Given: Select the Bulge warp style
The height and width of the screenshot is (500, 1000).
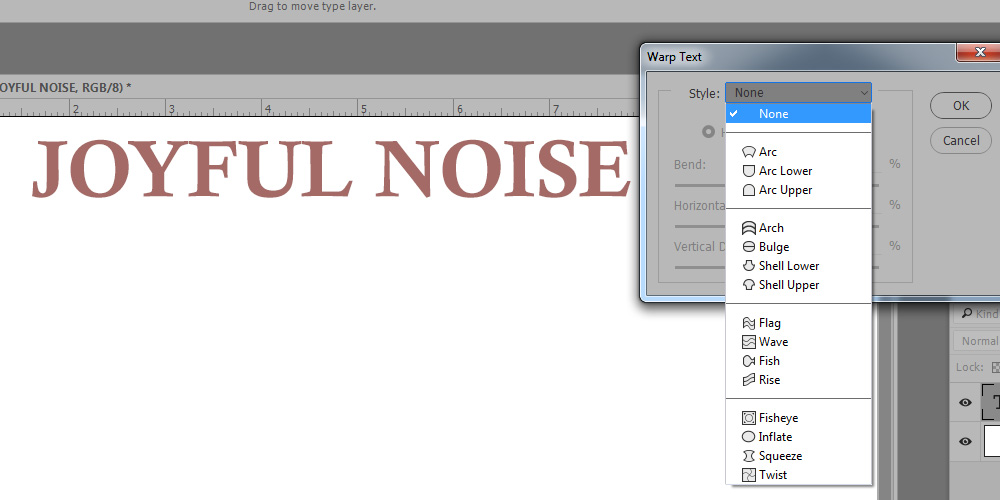Looking at the screenshot, I should coord(798,247).
